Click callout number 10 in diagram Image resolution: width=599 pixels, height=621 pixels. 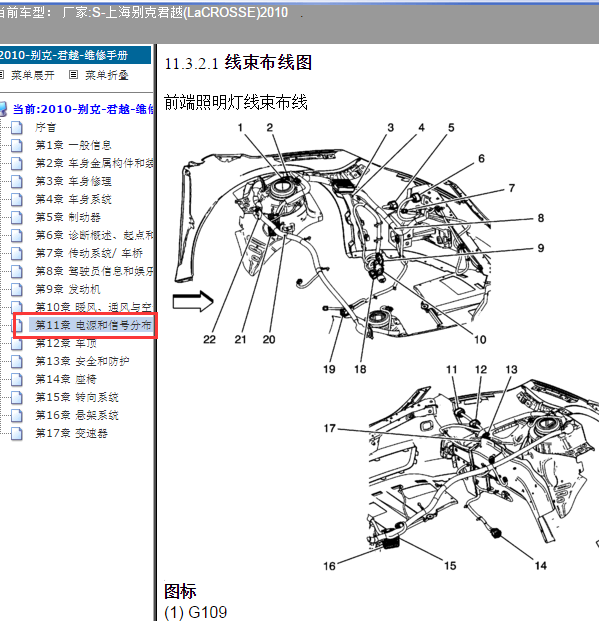click(480, 339)
